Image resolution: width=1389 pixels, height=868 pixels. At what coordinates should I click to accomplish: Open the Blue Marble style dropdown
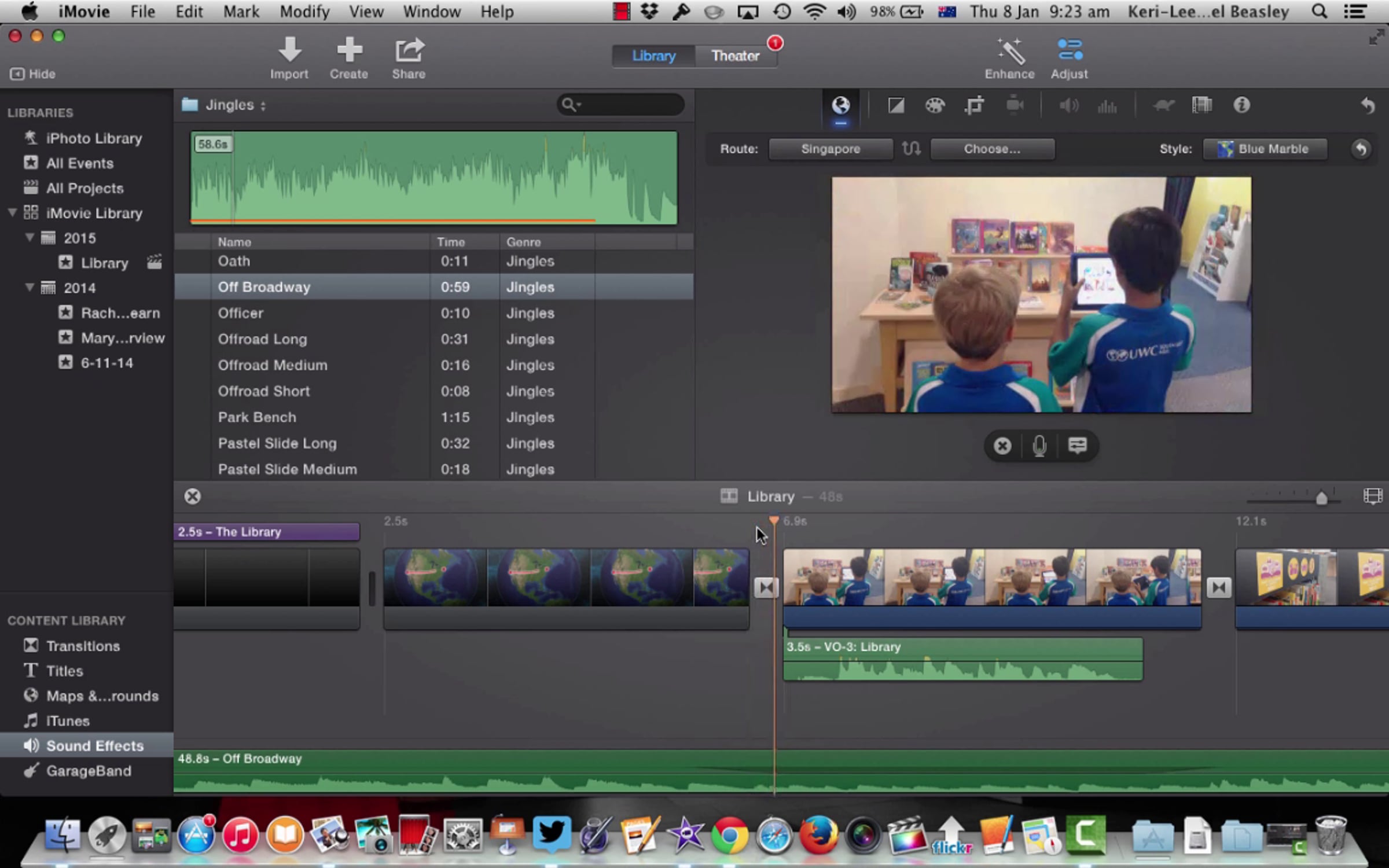click(x=1265, y=149)
